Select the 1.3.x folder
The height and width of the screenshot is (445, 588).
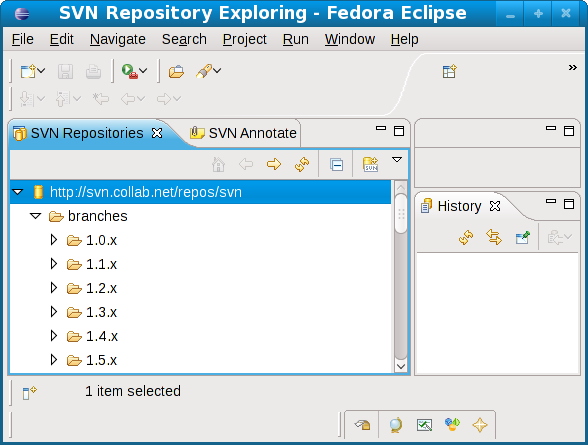pos(92,312)
